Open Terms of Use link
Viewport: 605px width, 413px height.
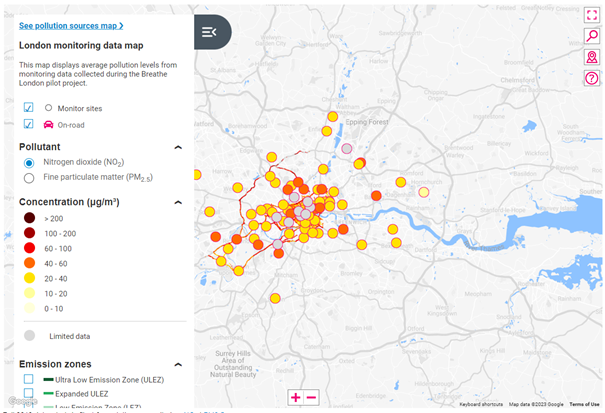(584, 404)
